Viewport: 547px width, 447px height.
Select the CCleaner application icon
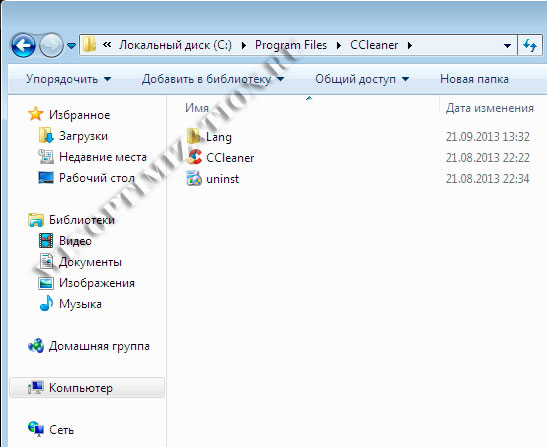click(194, 157)
